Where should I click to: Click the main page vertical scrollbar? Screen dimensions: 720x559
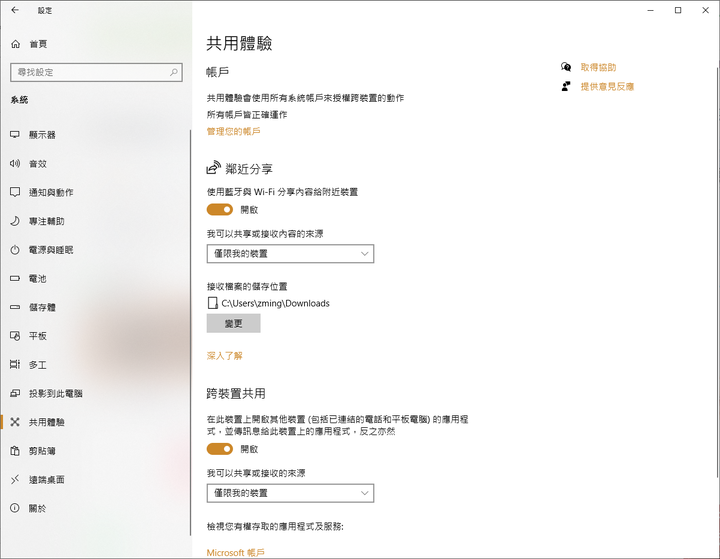717,272
